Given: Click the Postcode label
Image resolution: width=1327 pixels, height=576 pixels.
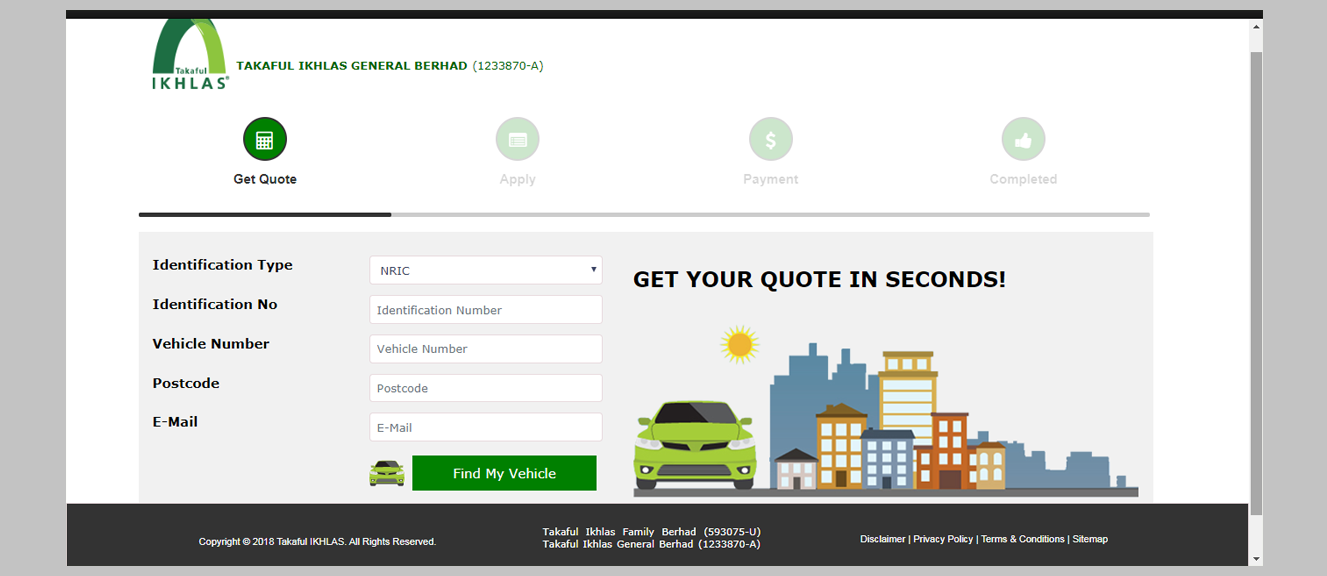Looking at the screenshot, I should pos(186,383).
